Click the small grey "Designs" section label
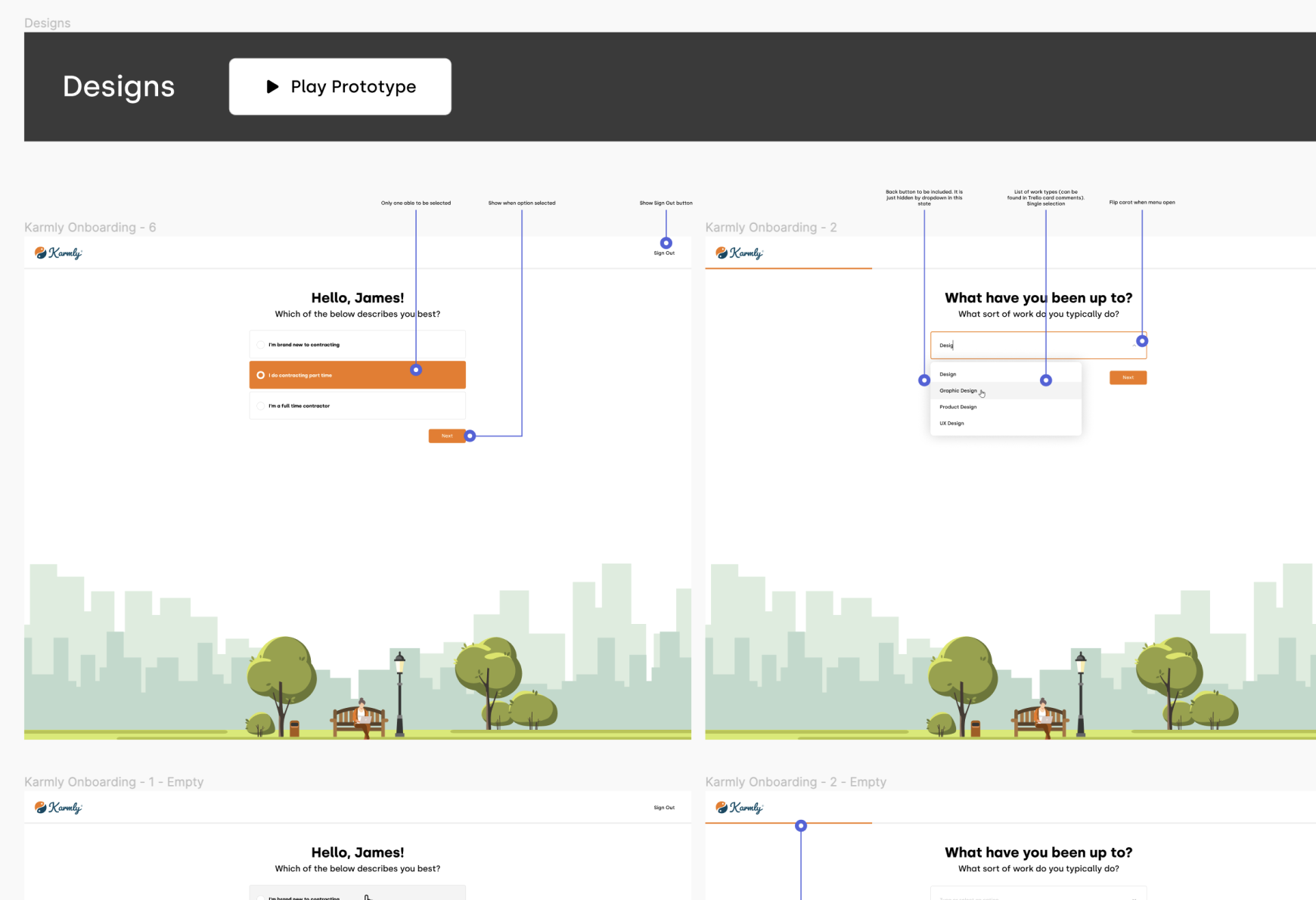Viewport: 1316px width, 900px height. point(48,23)
